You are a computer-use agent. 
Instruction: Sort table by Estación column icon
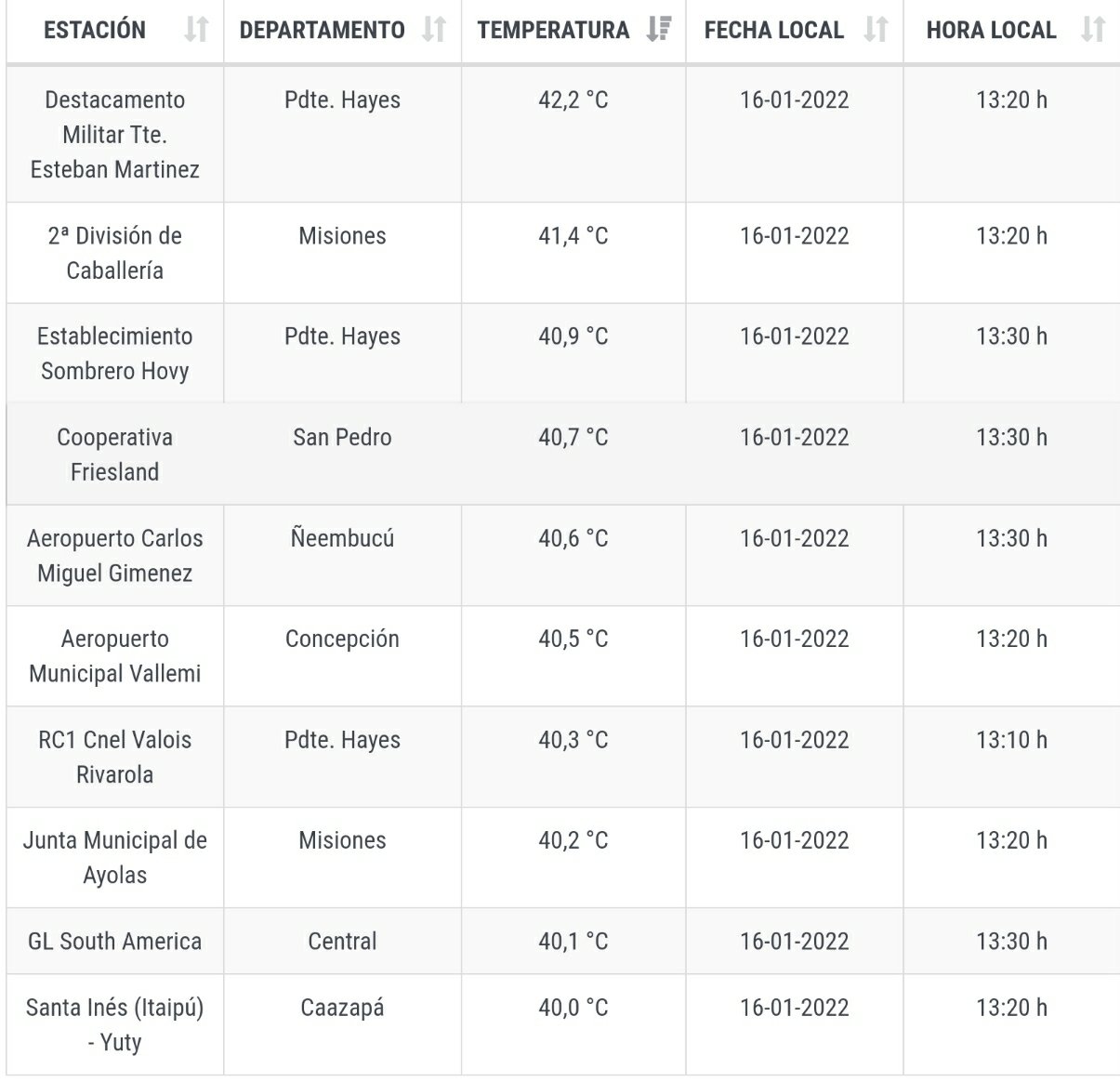pos(196,30)
